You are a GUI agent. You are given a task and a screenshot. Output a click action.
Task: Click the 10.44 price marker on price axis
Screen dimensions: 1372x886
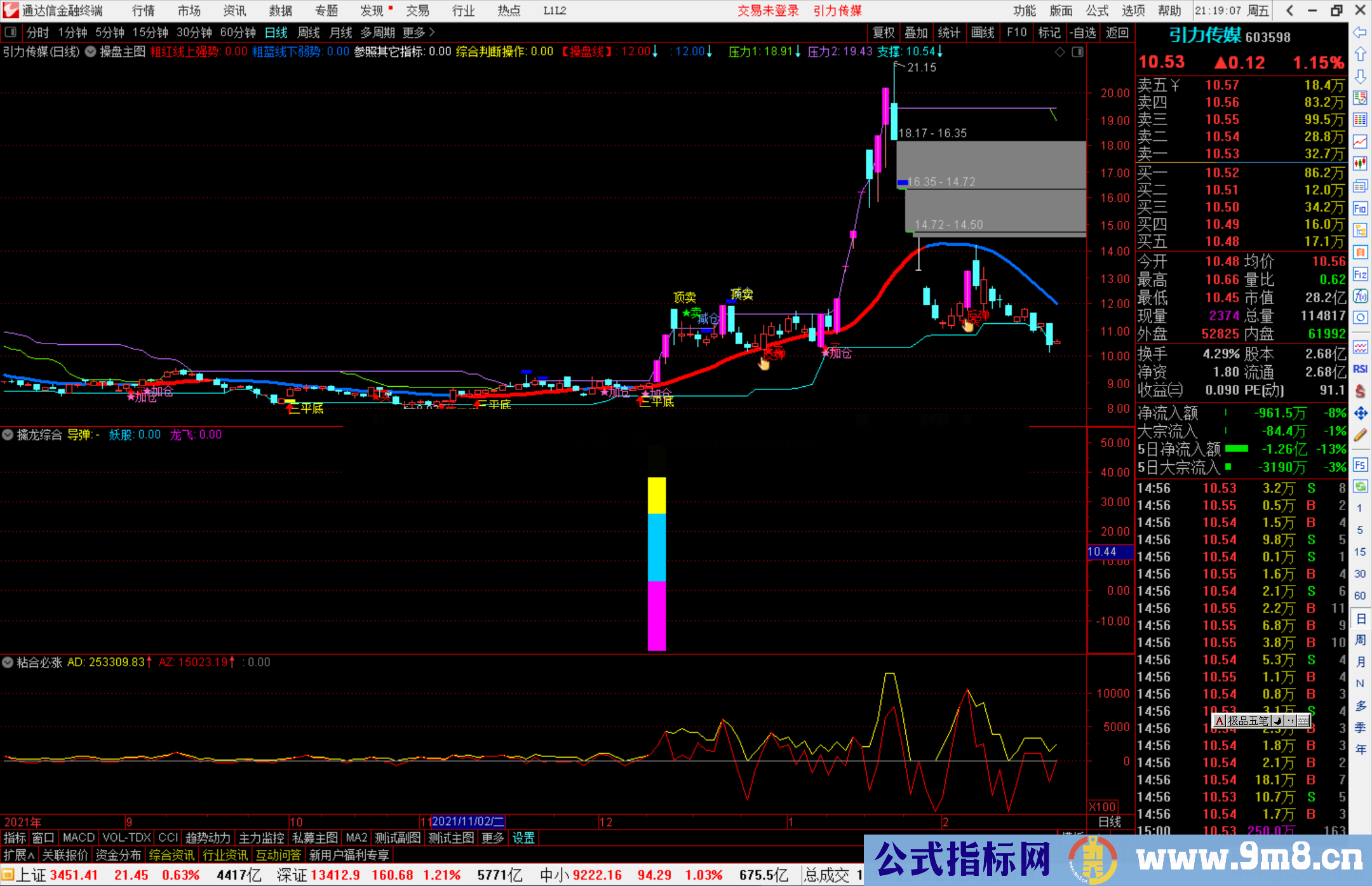tap(1110, 552)
